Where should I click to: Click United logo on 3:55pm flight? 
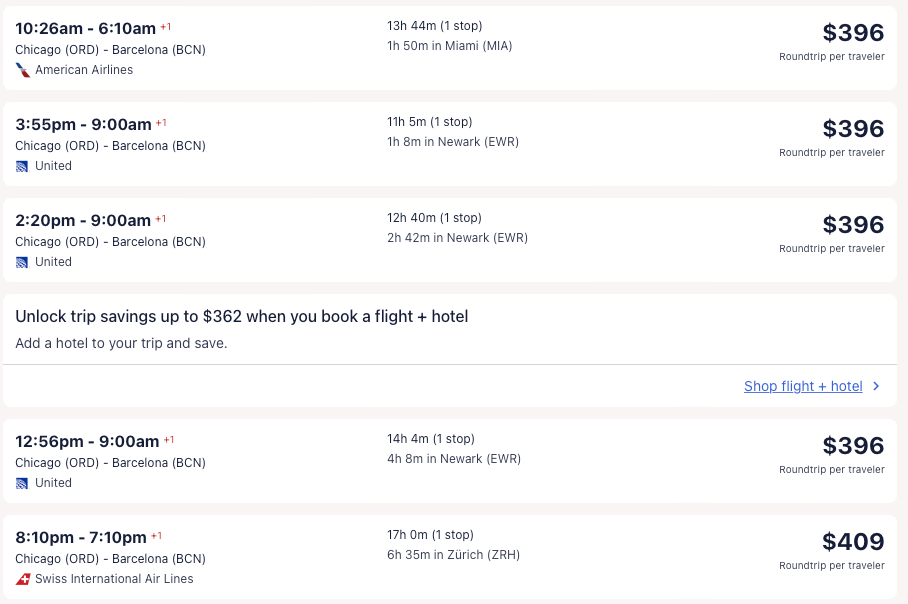pos(22,166)
